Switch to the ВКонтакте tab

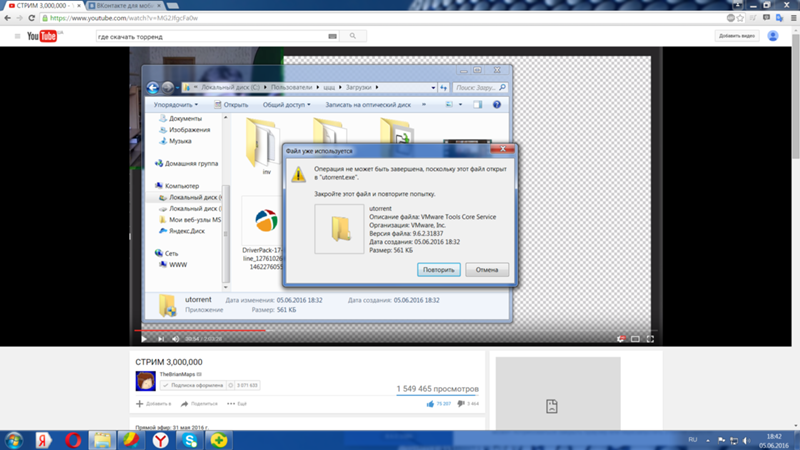point(125,6)
